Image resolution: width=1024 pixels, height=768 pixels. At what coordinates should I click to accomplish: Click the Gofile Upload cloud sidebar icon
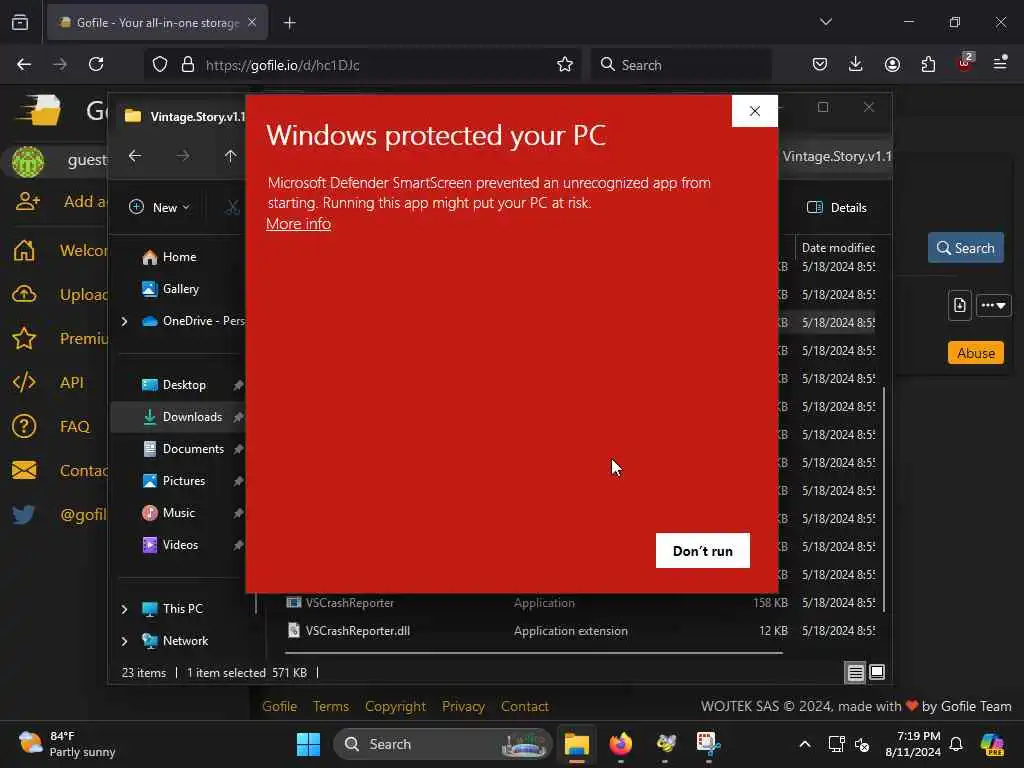click(x=24, y=295)
